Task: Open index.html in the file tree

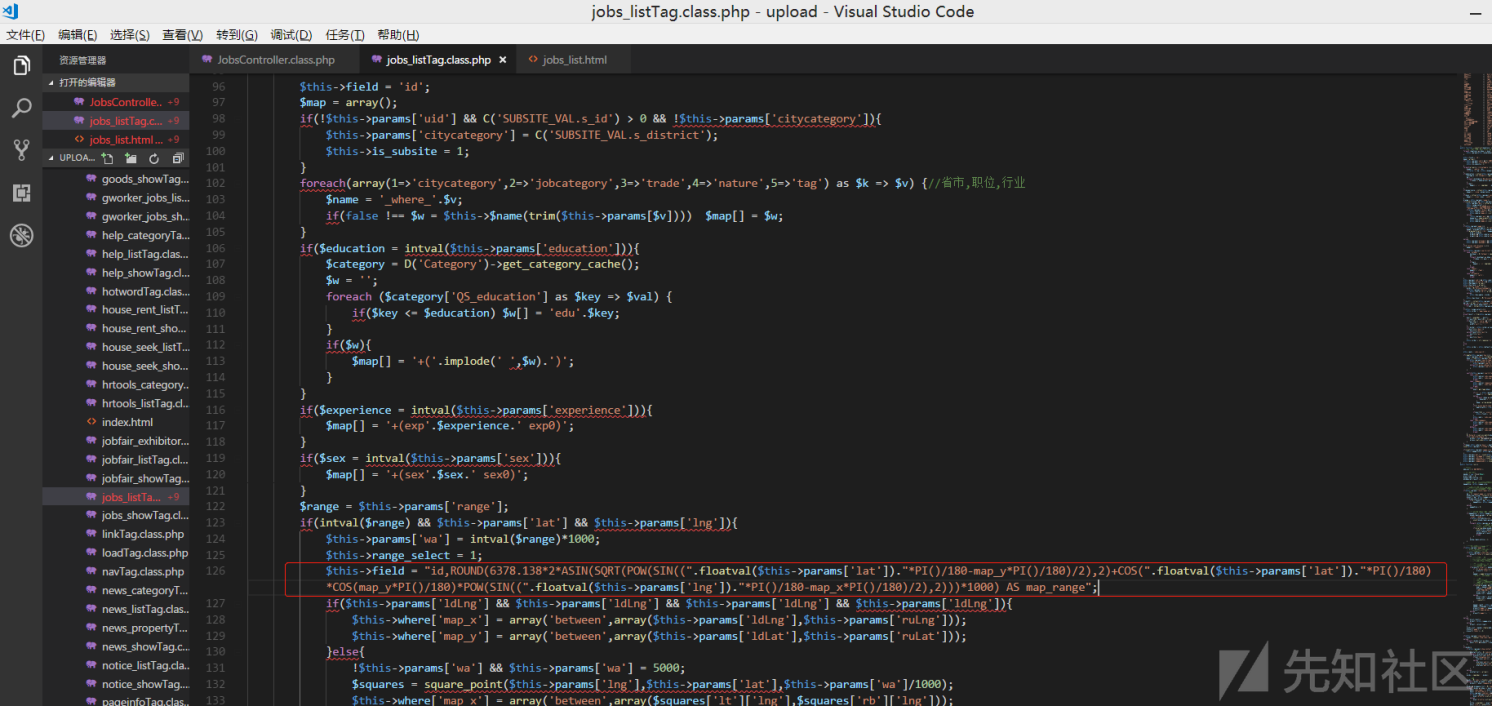Action: [127, 422]
